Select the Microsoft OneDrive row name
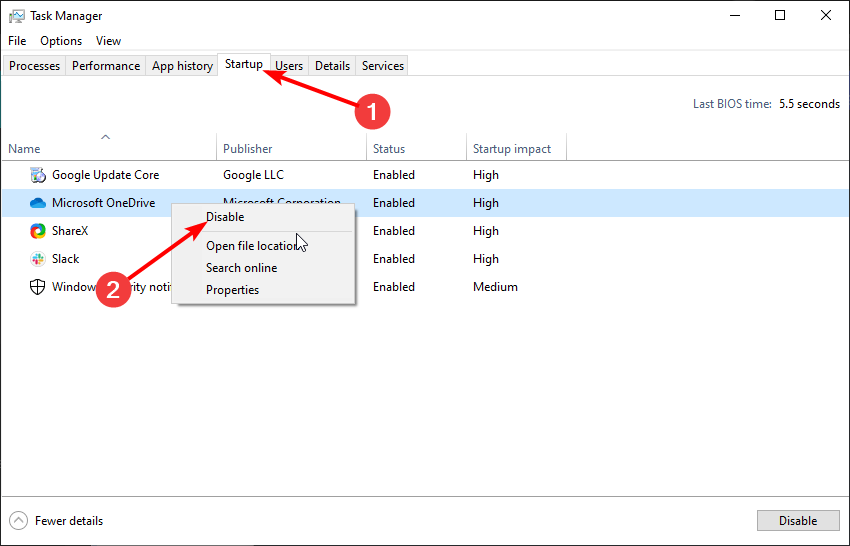 104,203
